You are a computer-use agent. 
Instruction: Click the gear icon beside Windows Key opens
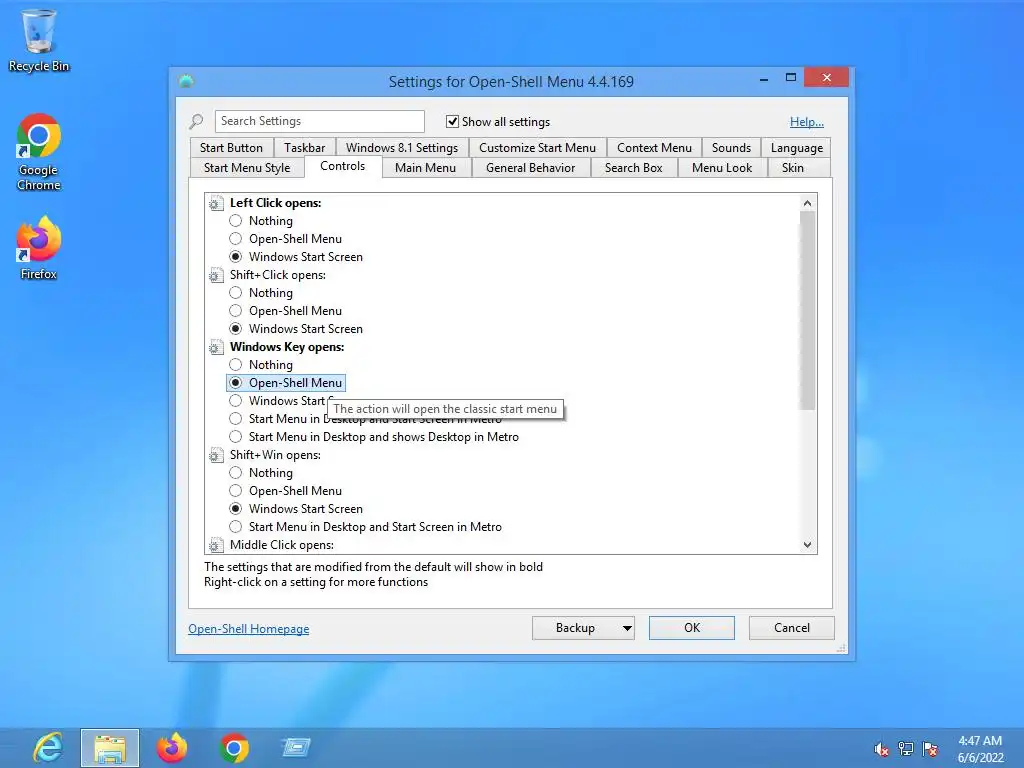216,347
